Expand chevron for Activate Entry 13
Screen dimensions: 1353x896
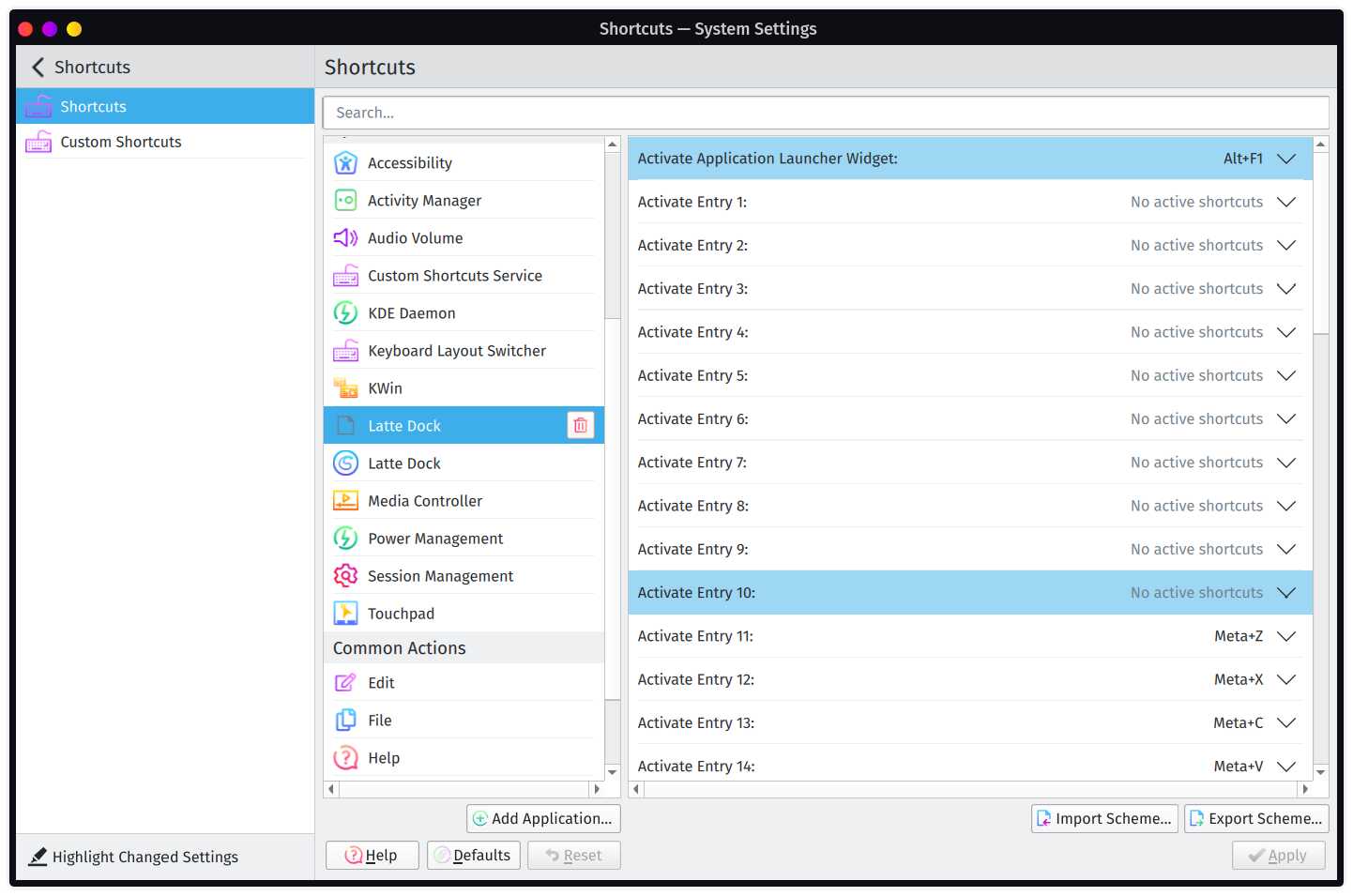coord(1286,722)
